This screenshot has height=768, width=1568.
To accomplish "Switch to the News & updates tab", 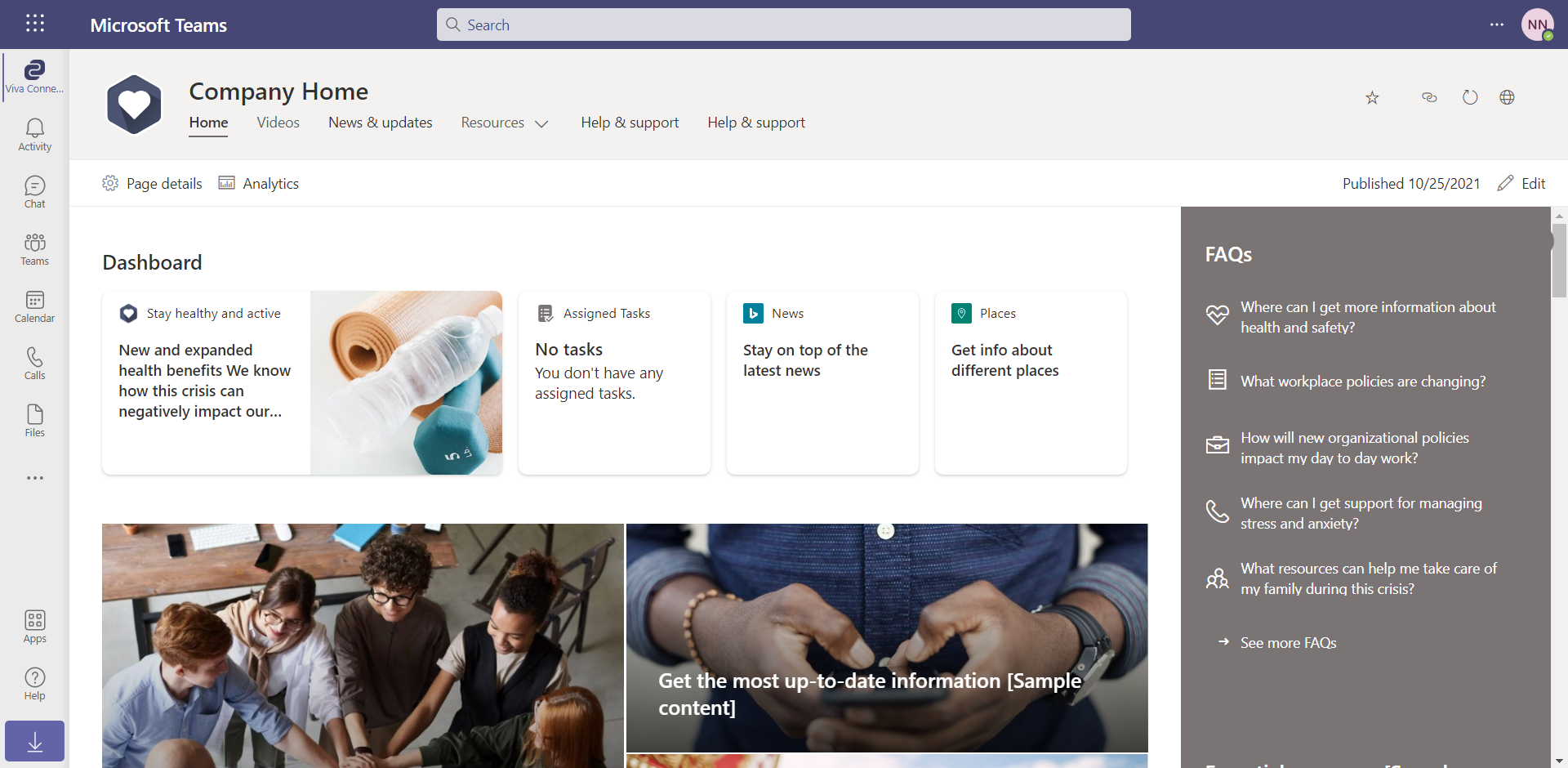I will click(x=380, y=123).
